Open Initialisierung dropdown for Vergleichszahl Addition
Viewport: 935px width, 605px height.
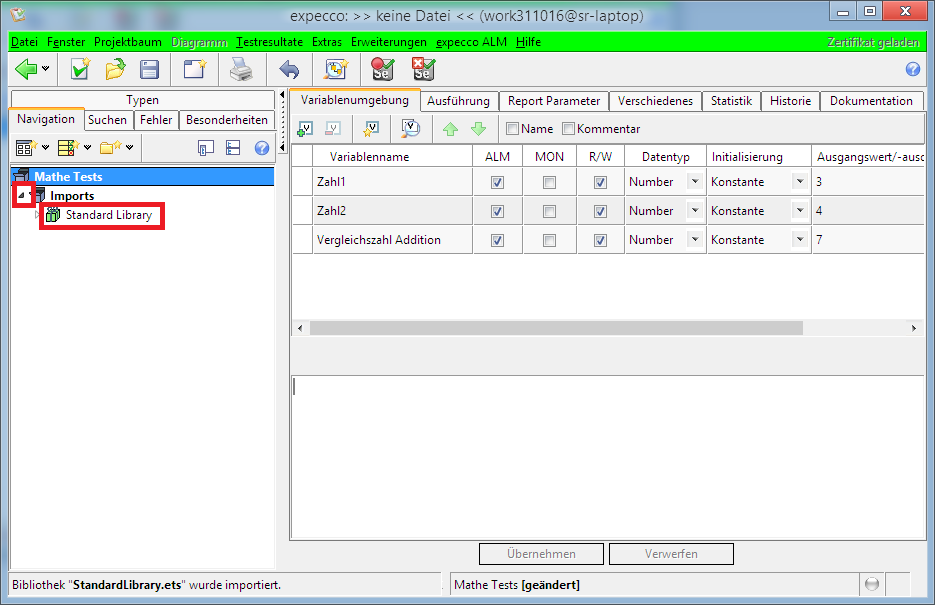coord(799,240)
